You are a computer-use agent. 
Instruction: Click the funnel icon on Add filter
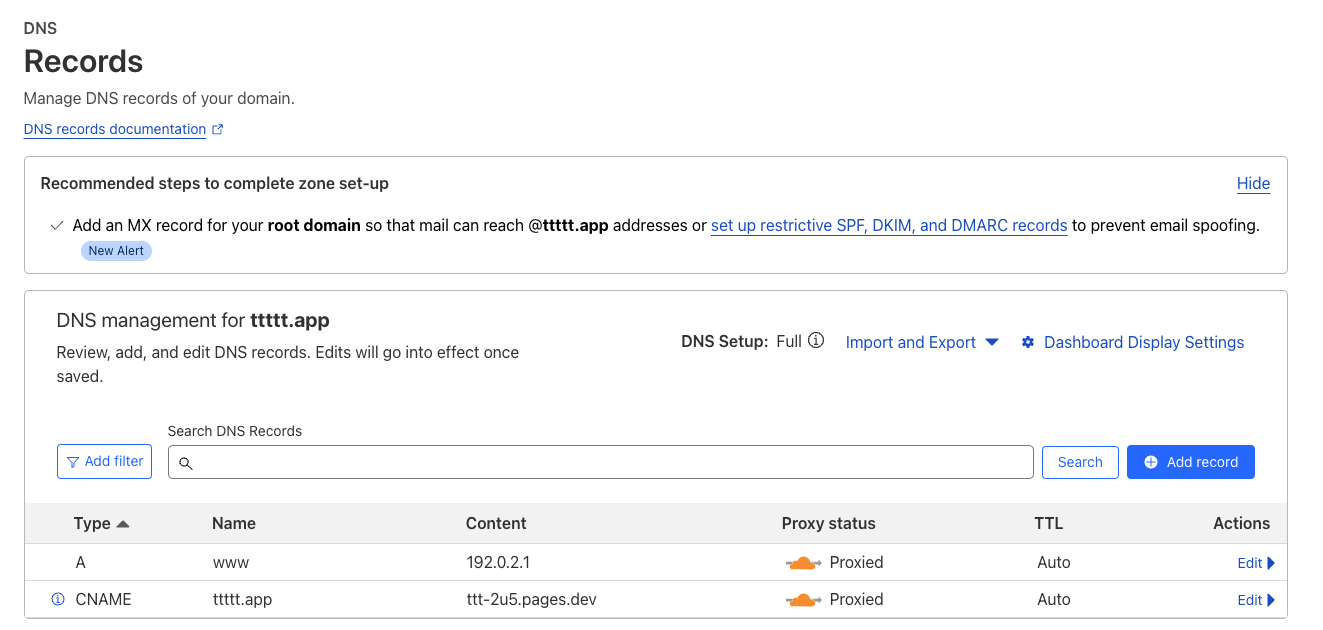point(73,462)
